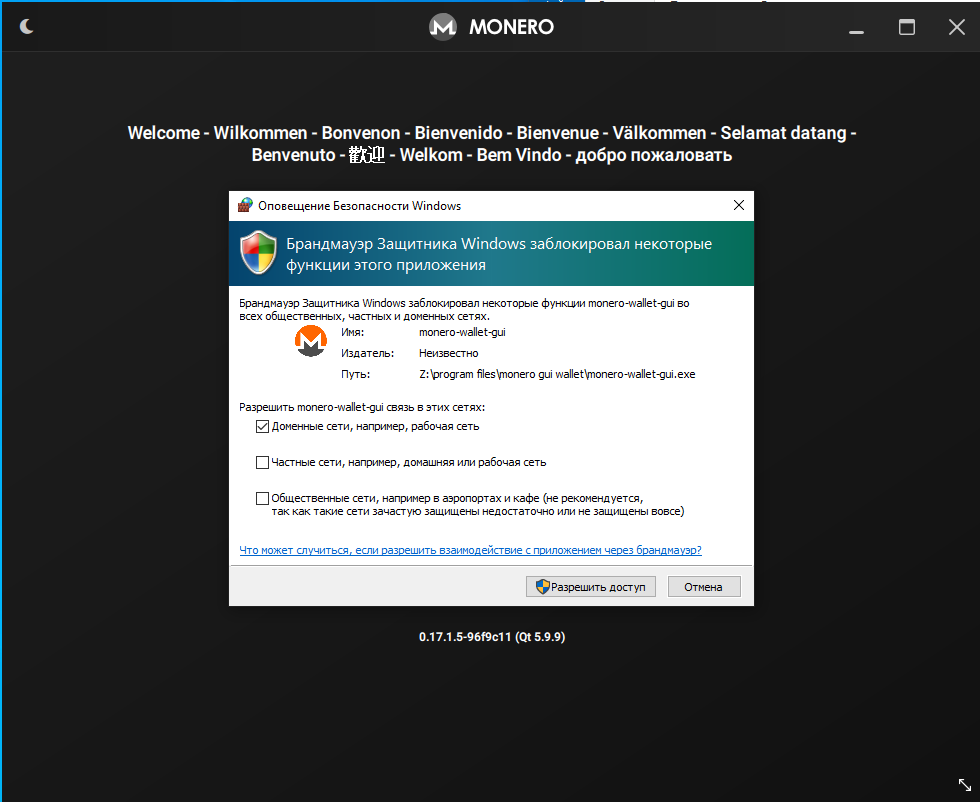Click the version text 0.17.1.5-96f9c11
The width and height of the screenshot is (980, 802).
tap(492, 636)
